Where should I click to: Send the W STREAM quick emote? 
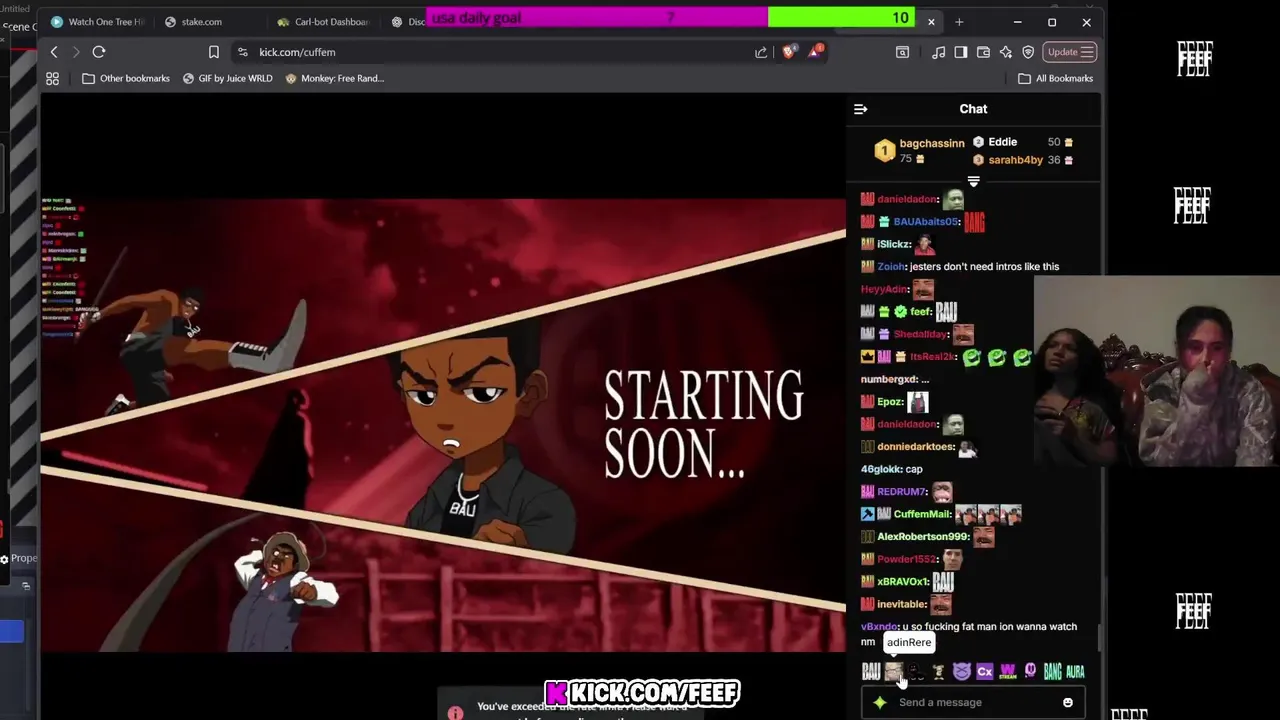[x=1007, y=672]
